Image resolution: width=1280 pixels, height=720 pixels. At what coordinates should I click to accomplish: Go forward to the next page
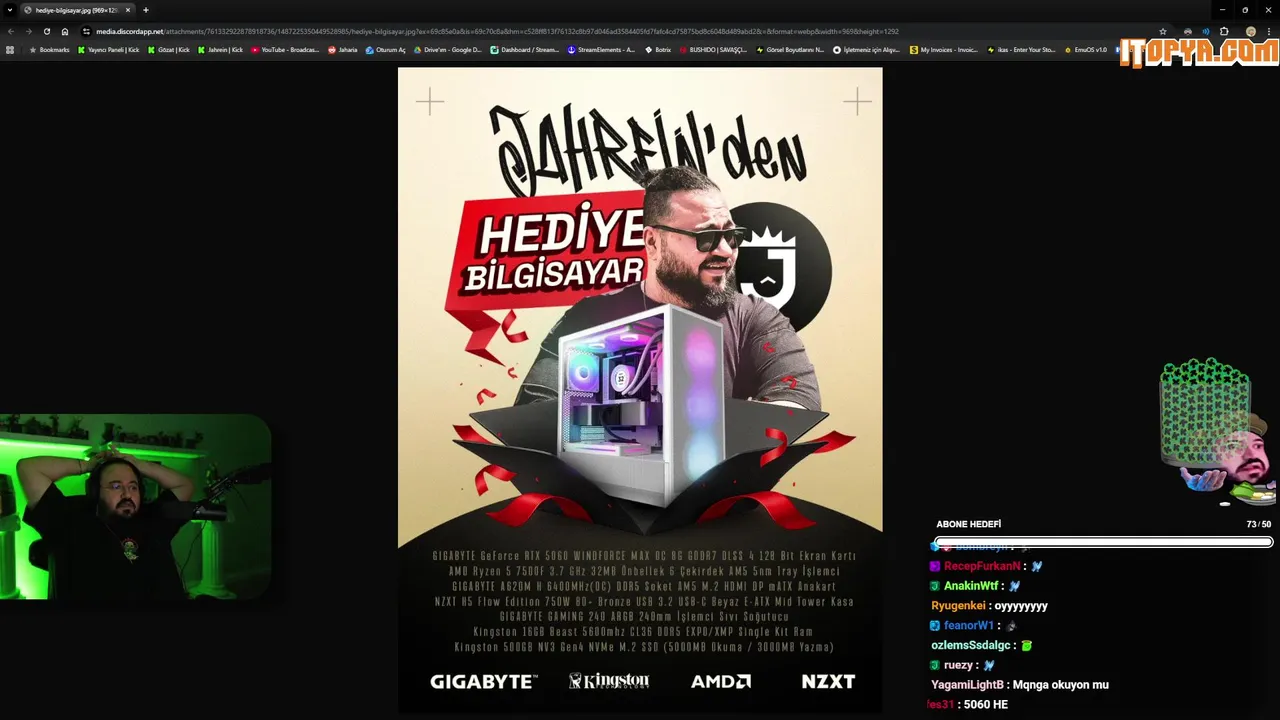28,31
